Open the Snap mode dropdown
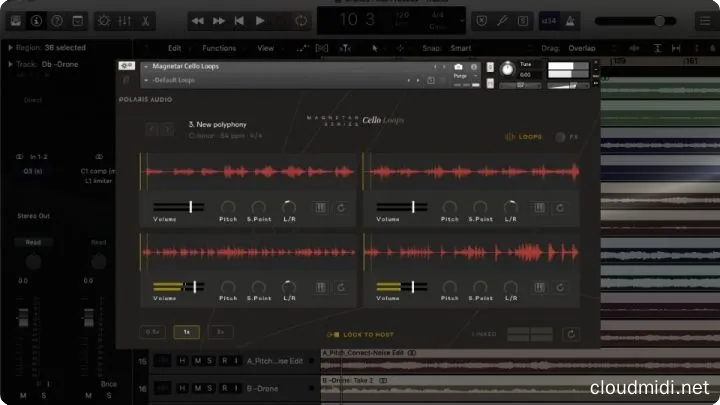 coord(461,47)
